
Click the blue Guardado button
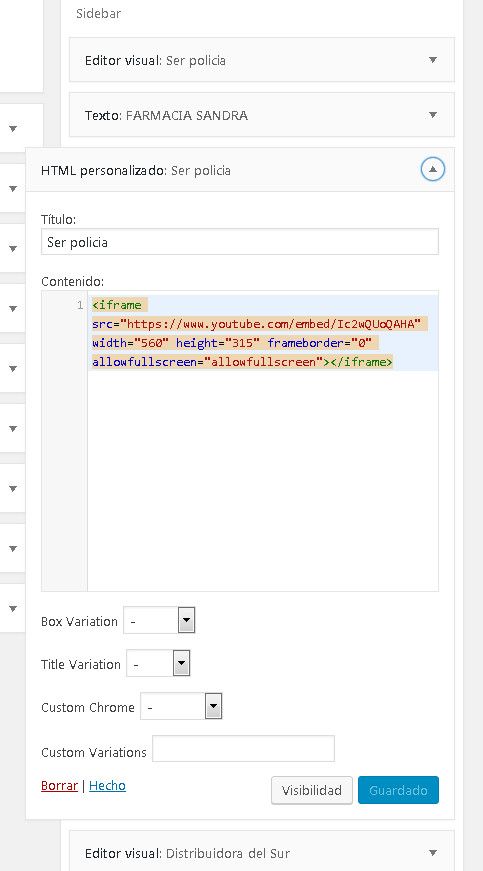[398, 790]
